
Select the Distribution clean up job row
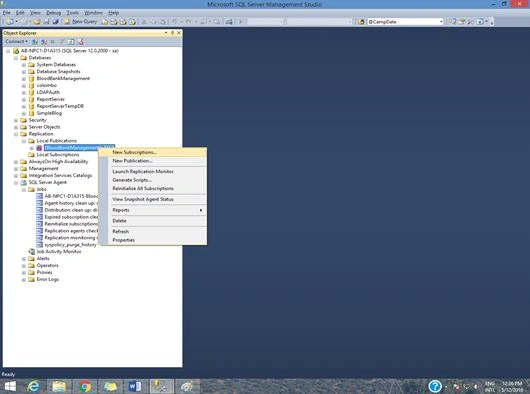pos(71,210)
